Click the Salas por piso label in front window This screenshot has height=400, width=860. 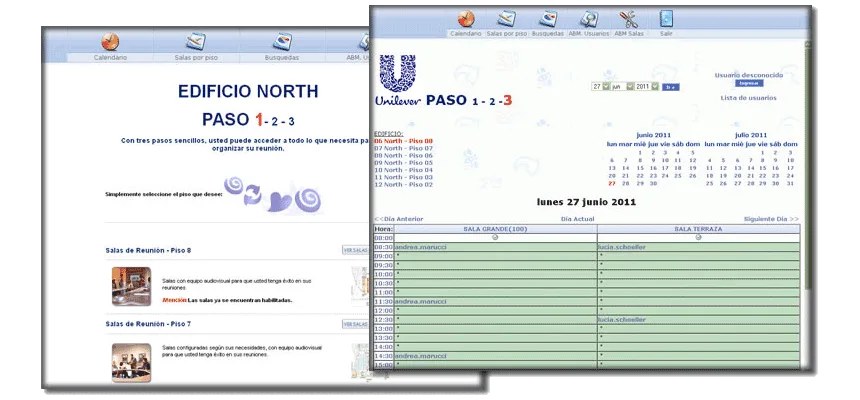pyautogui.click(x=507, y=33)
